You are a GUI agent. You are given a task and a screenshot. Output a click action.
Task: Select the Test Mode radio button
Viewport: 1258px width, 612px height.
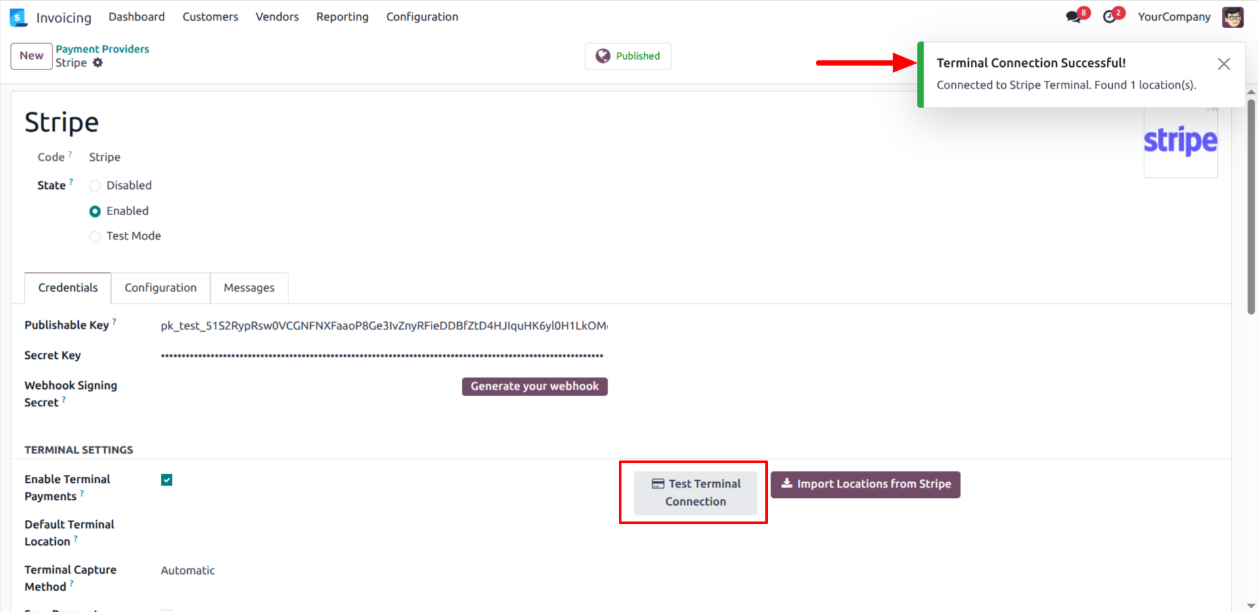coord(96,237)
